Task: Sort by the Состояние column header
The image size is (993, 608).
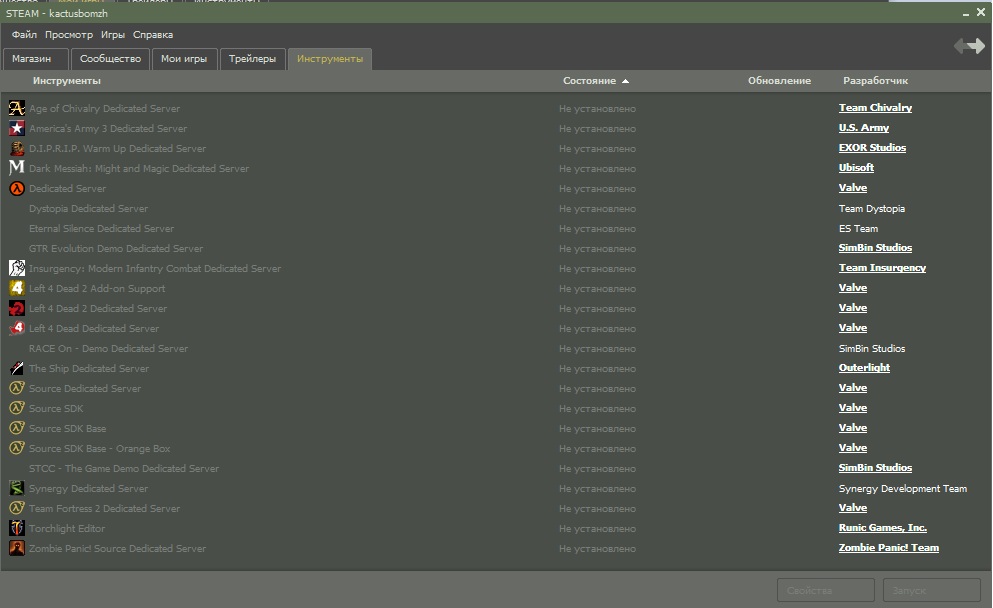Action: [x=595, y=81]
